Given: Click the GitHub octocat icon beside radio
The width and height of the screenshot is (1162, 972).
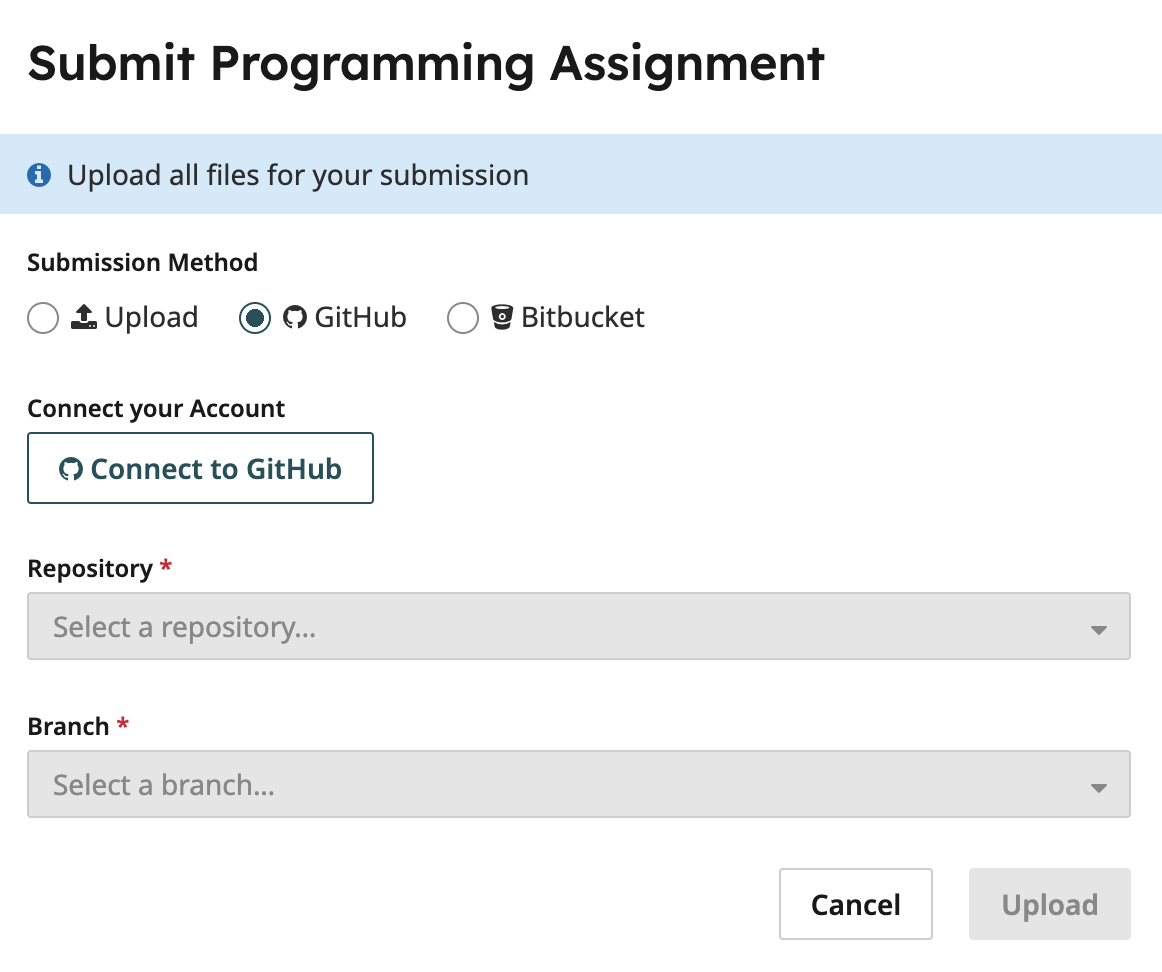Looking at the screenshot, I should point(295,317).
